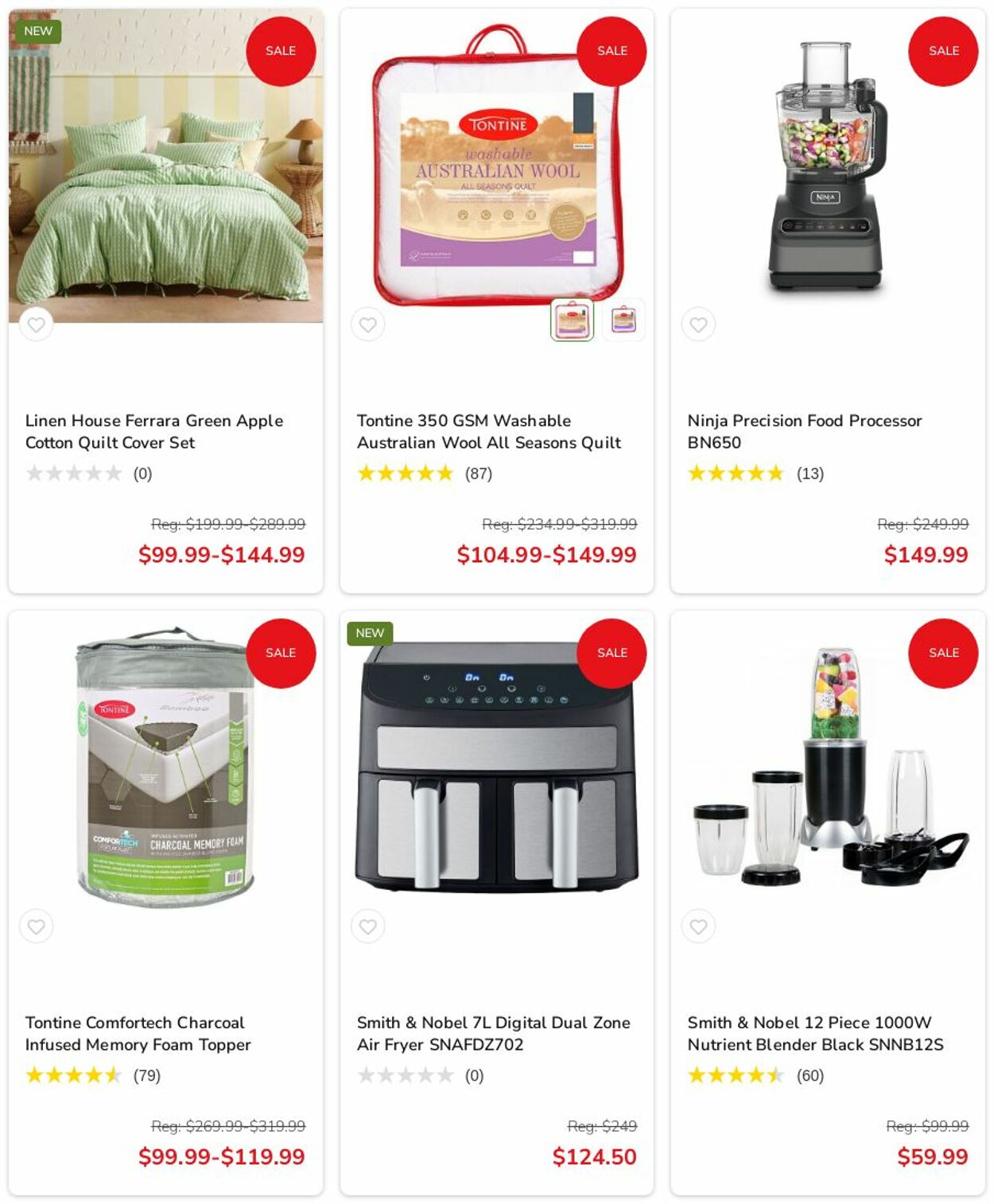
Task: Click SALE badge on Ninja Food Processor
Action: click(943, 51)
